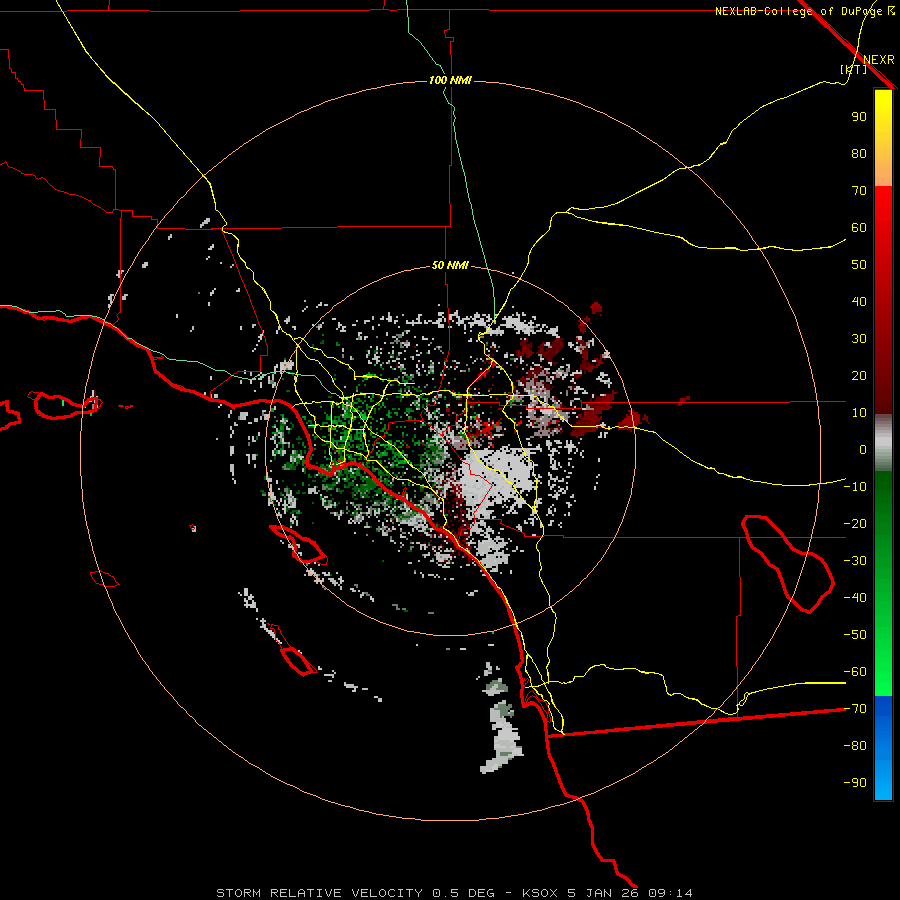900x900 pixels.
Task: Click the -60 value on velocity scale
Action: pos(855,672)
